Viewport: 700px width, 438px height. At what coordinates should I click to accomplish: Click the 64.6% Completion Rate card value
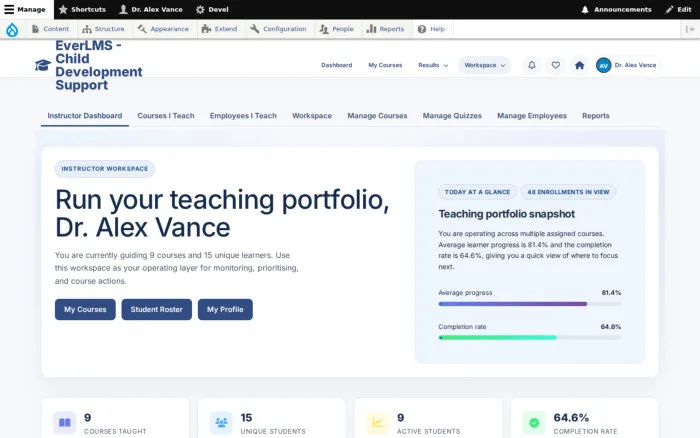point(571,417)
